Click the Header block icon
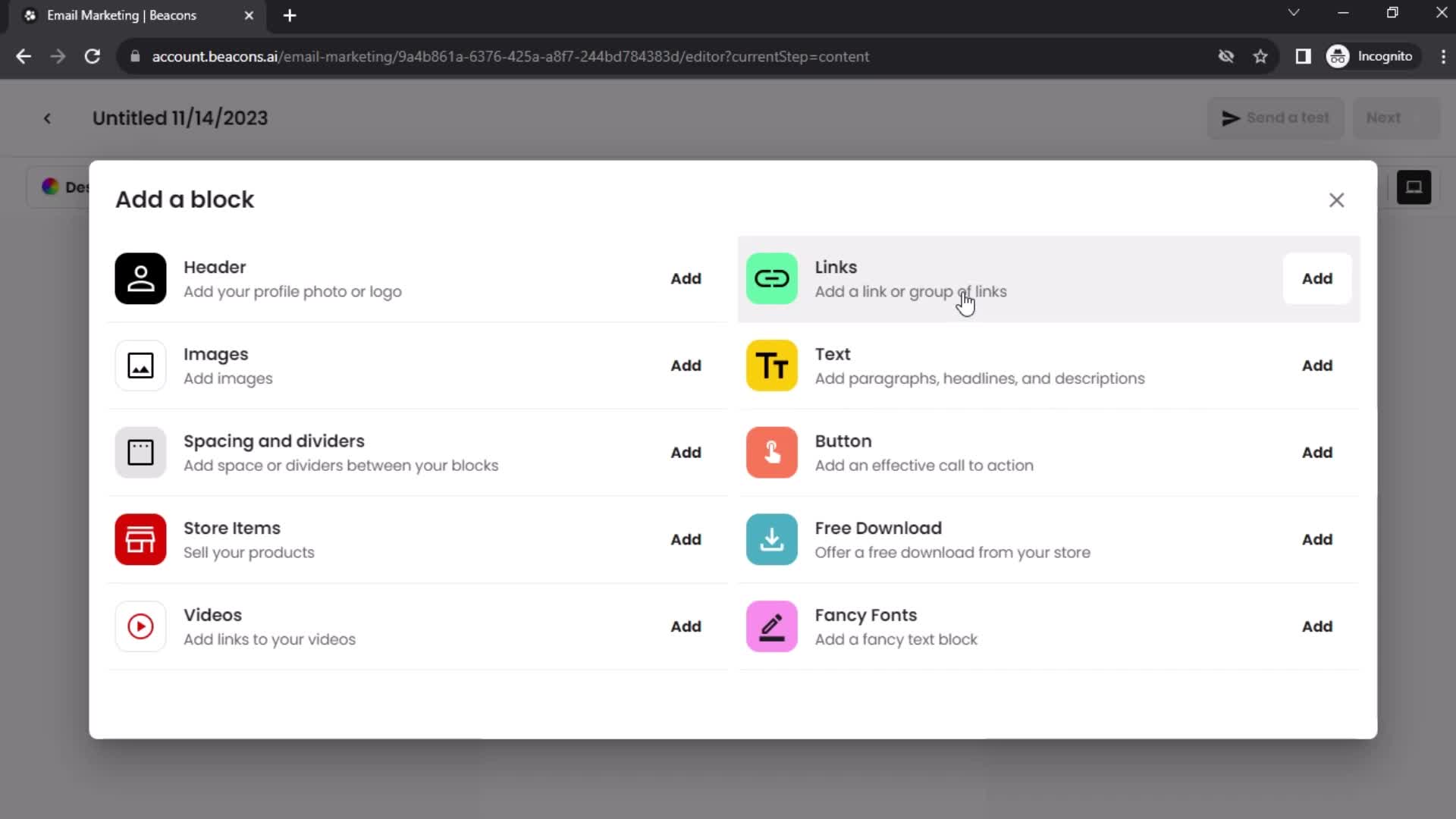Screen dimensions: 1456x819 [140, 278]
